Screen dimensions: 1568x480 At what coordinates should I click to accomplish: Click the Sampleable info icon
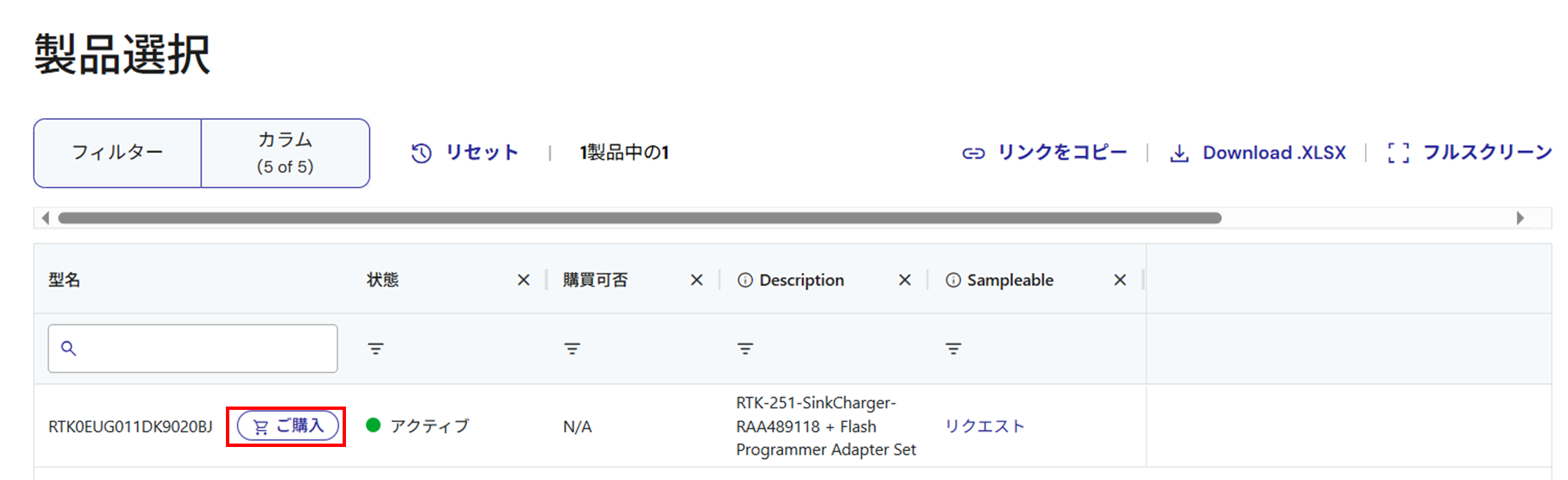[x=953, y=280]
